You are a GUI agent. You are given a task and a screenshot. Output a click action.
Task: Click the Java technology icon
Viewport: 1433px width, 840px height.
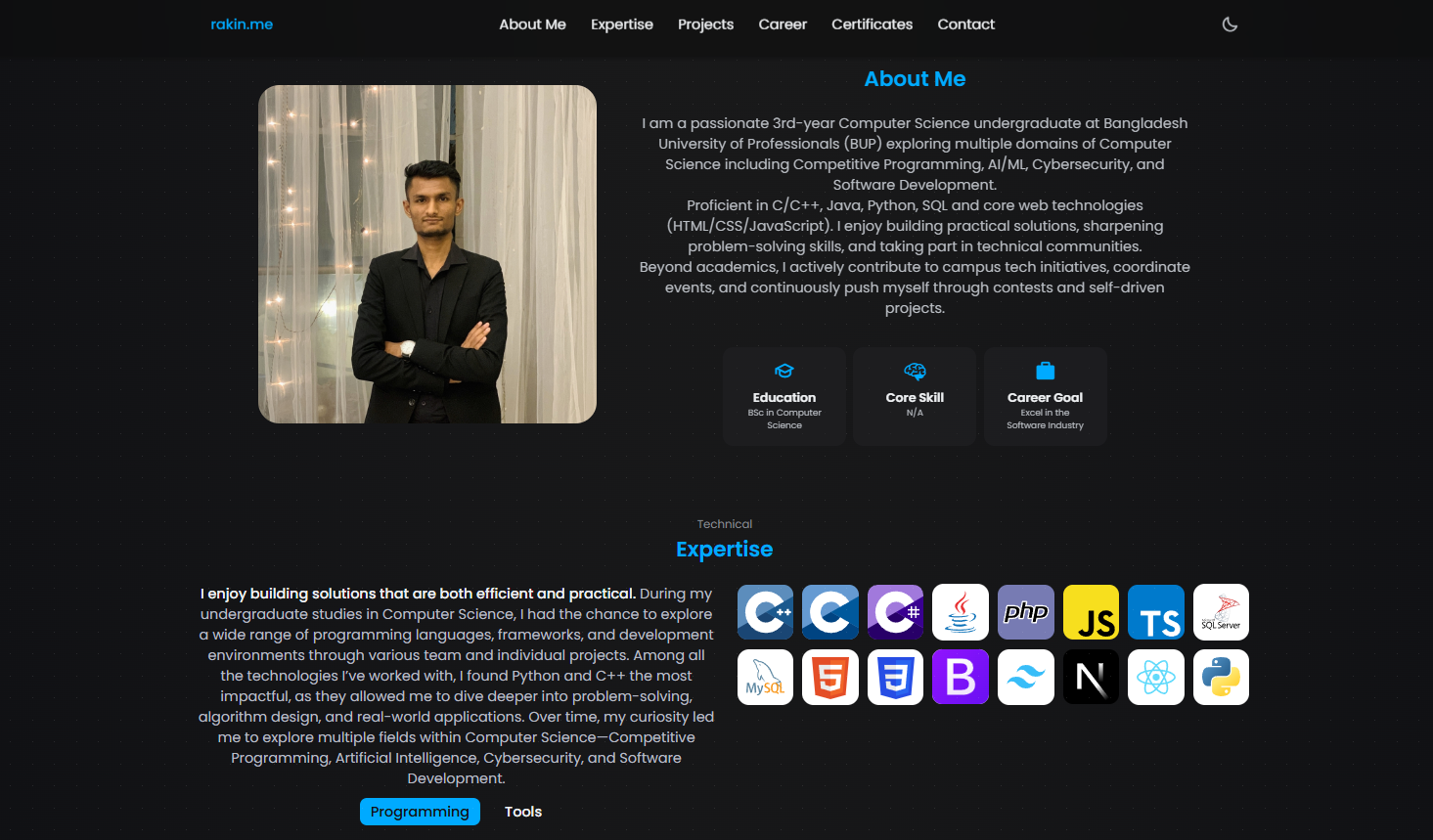[x=961, y=611]
